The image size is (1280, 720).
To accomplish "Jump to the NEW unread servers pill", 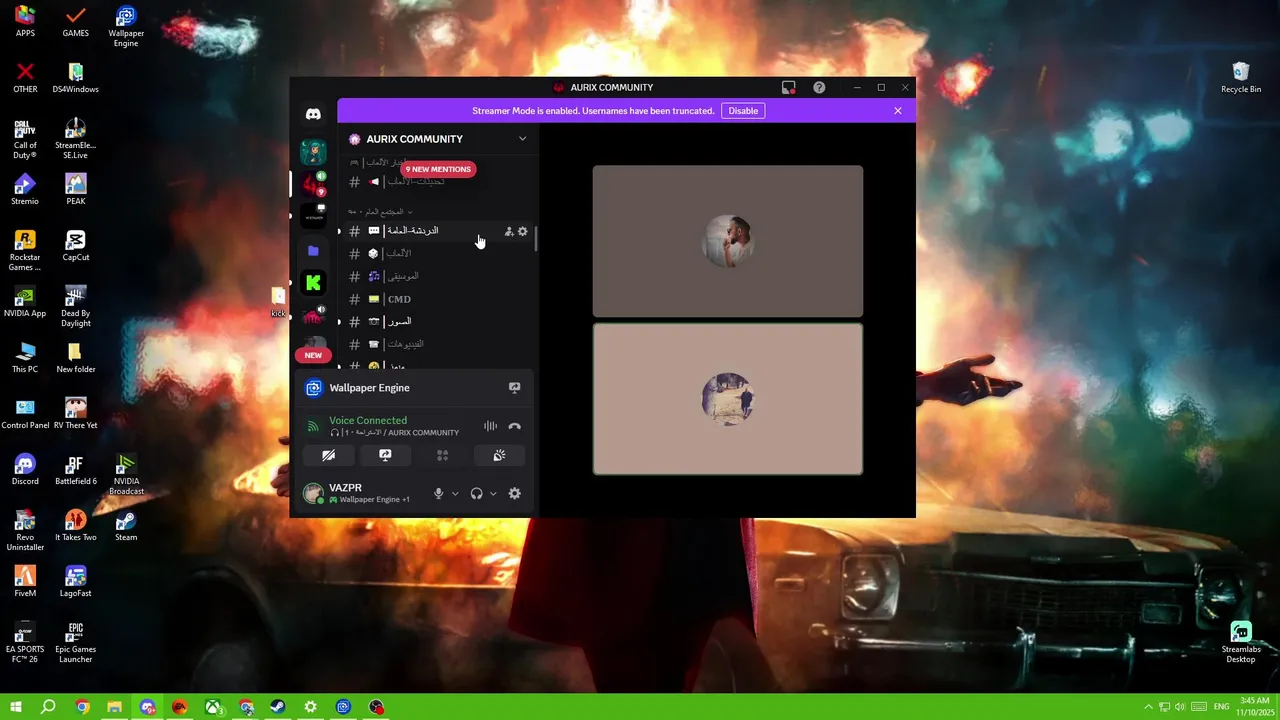I will 313,355.
